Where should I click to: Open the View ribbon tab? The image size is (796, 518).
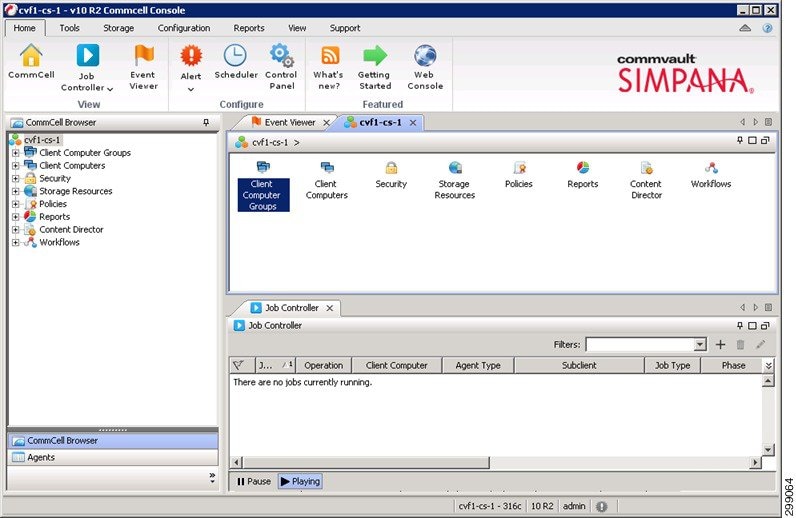click(x=297, y=28)
